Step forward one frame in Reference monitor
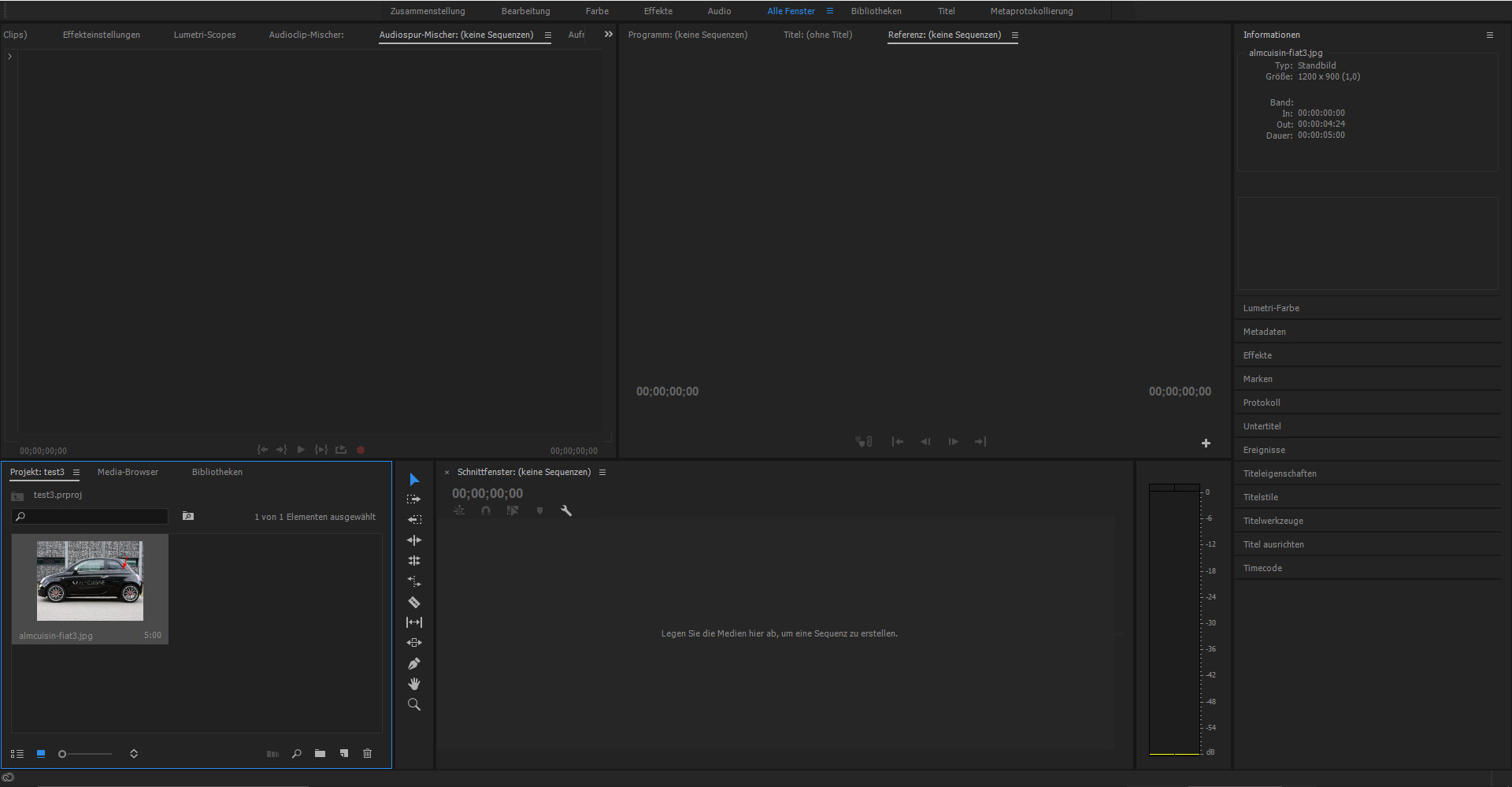This screenshot has width=1512, height=787. [x=953, y=442]
